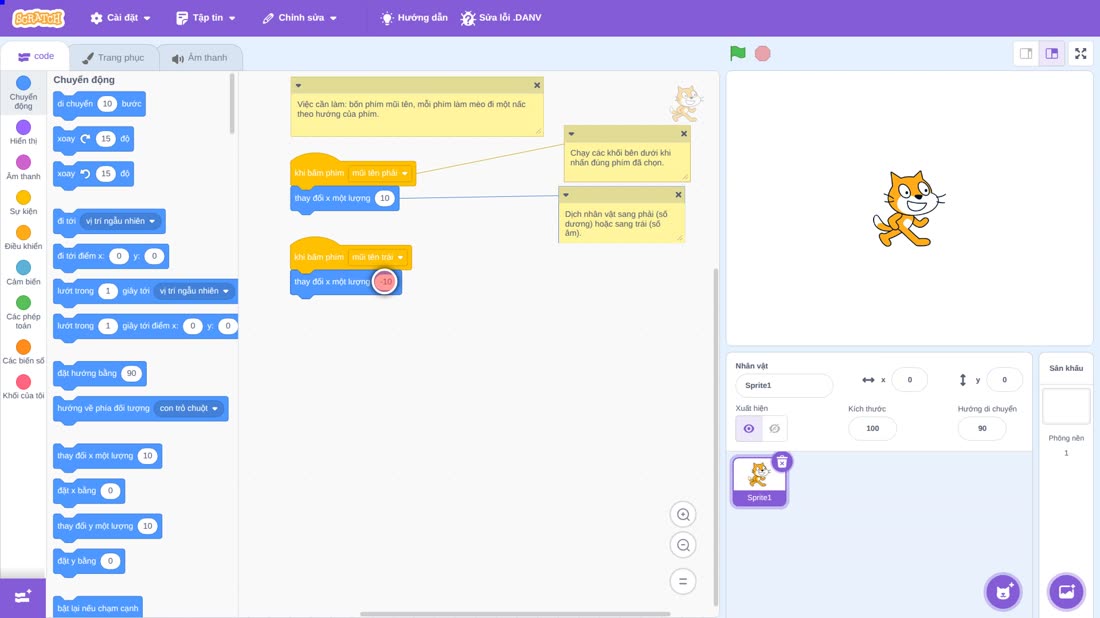Switch to small stage layout
Image resolution: width=1100 pixels, height=618 pixels.
tap(1026, 53)
